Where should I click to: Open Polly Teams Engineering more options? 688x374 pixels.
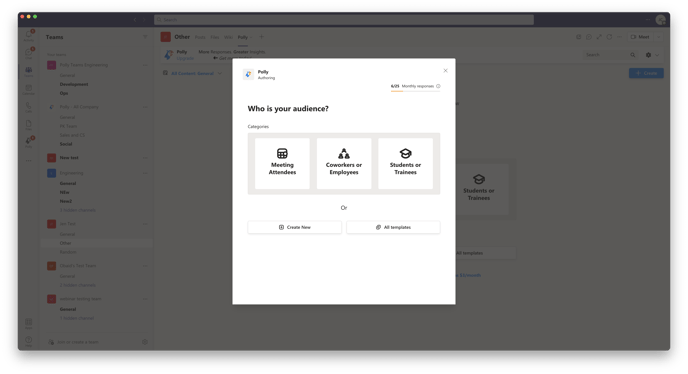(x=145, y=65)
